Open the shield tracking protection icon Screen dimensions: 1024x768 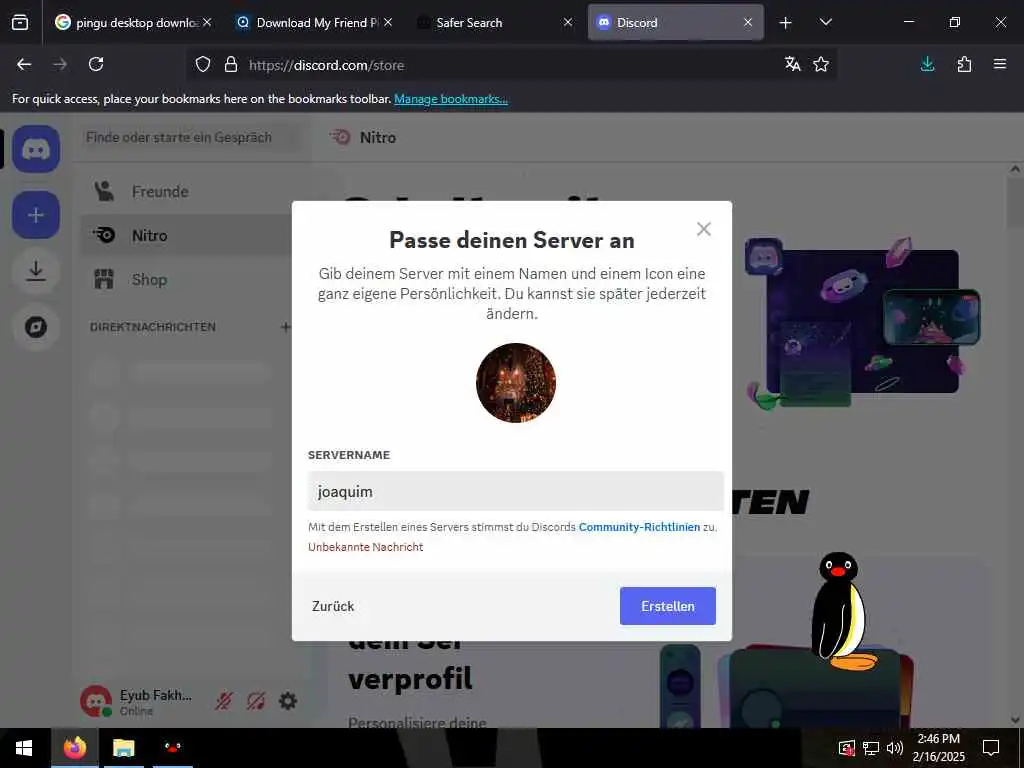tap(203, 64)
